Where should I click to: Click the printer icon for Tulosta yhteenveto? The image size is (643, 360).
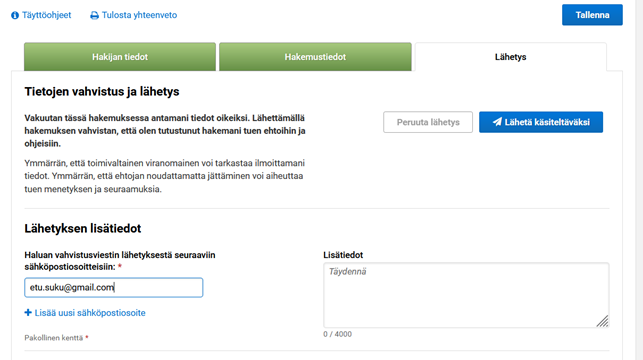coord(94,16)
